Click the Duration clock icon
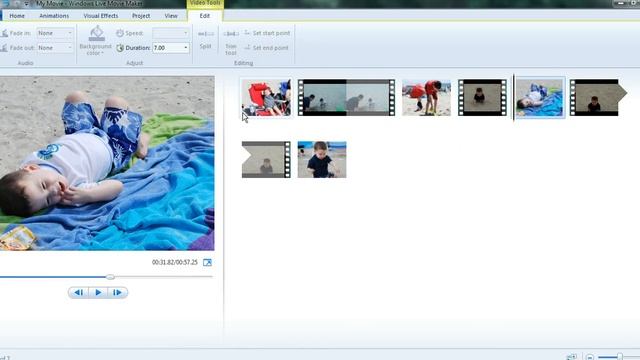Viewport: 640px width, 360px height. pyautogui.click(x=120, y=48)
